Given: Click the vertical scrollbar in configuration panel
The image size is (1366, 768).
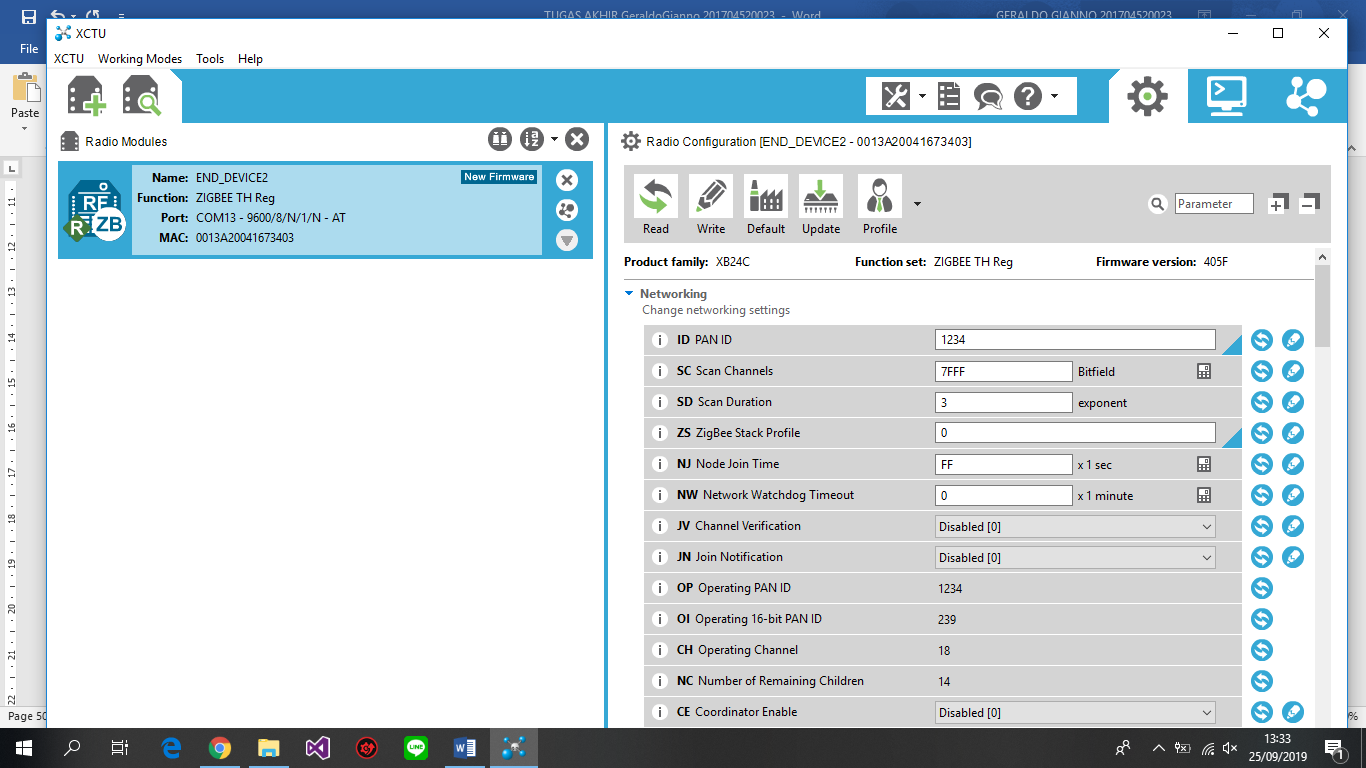Looking at the screenshot, I should pos(1323,306).
